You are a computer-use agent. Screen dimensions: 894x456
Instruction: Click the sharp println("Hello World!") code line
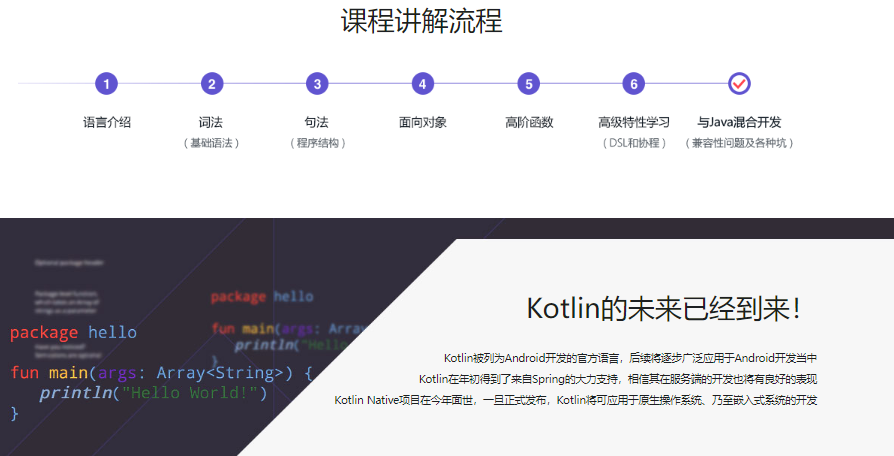[153, 393]
